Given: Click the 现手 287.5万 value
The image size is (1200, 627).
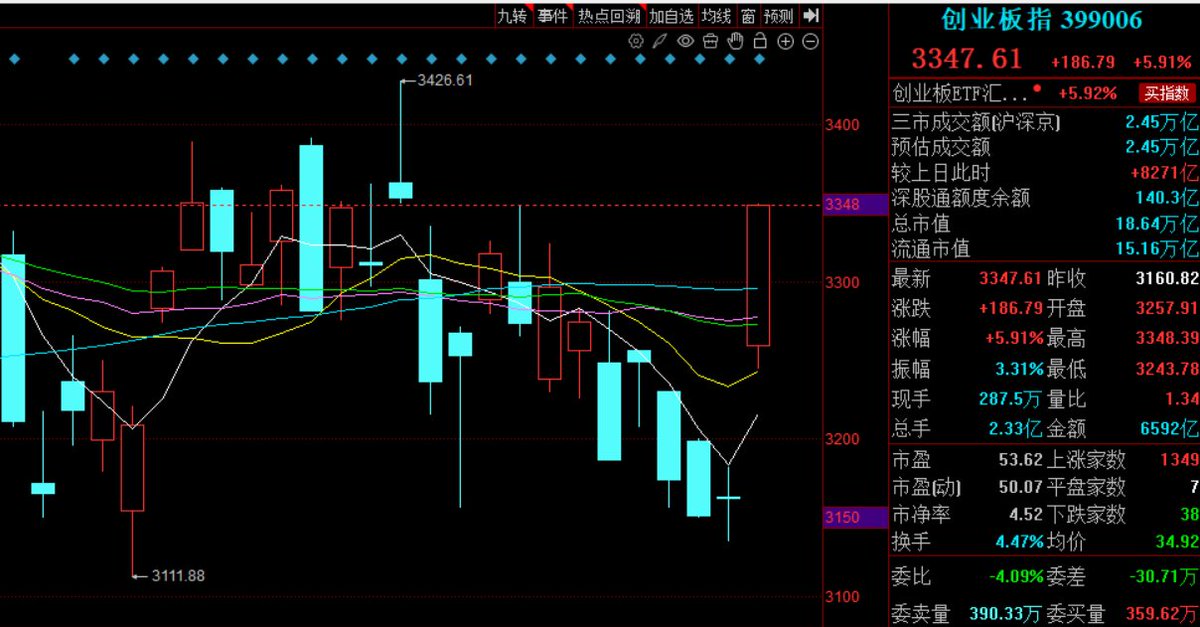Looking at the screenshot, I should click(1010, 399).
